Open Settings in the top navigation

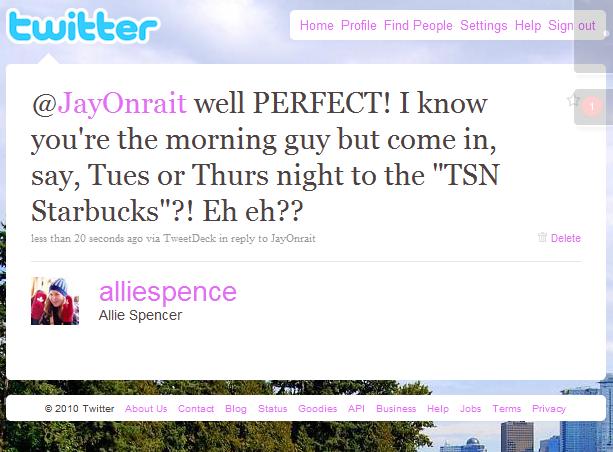coord(484,25)
